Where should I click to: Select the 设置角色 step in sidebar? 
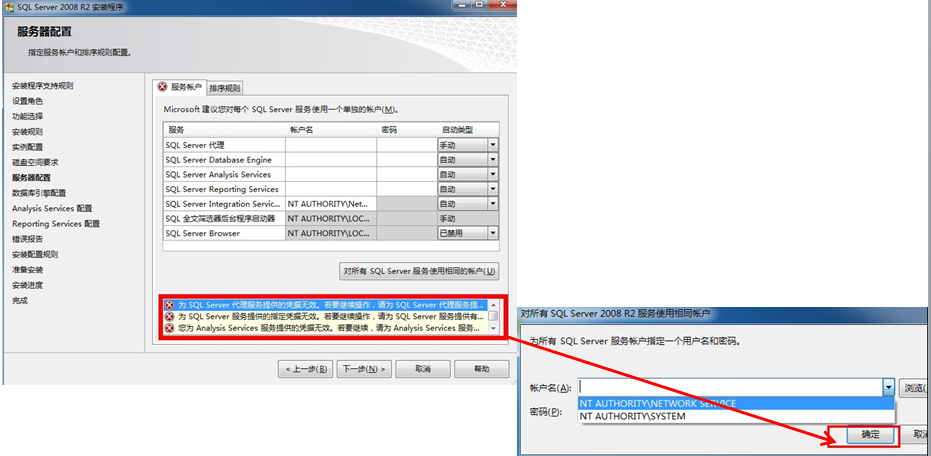coord(27,101)
